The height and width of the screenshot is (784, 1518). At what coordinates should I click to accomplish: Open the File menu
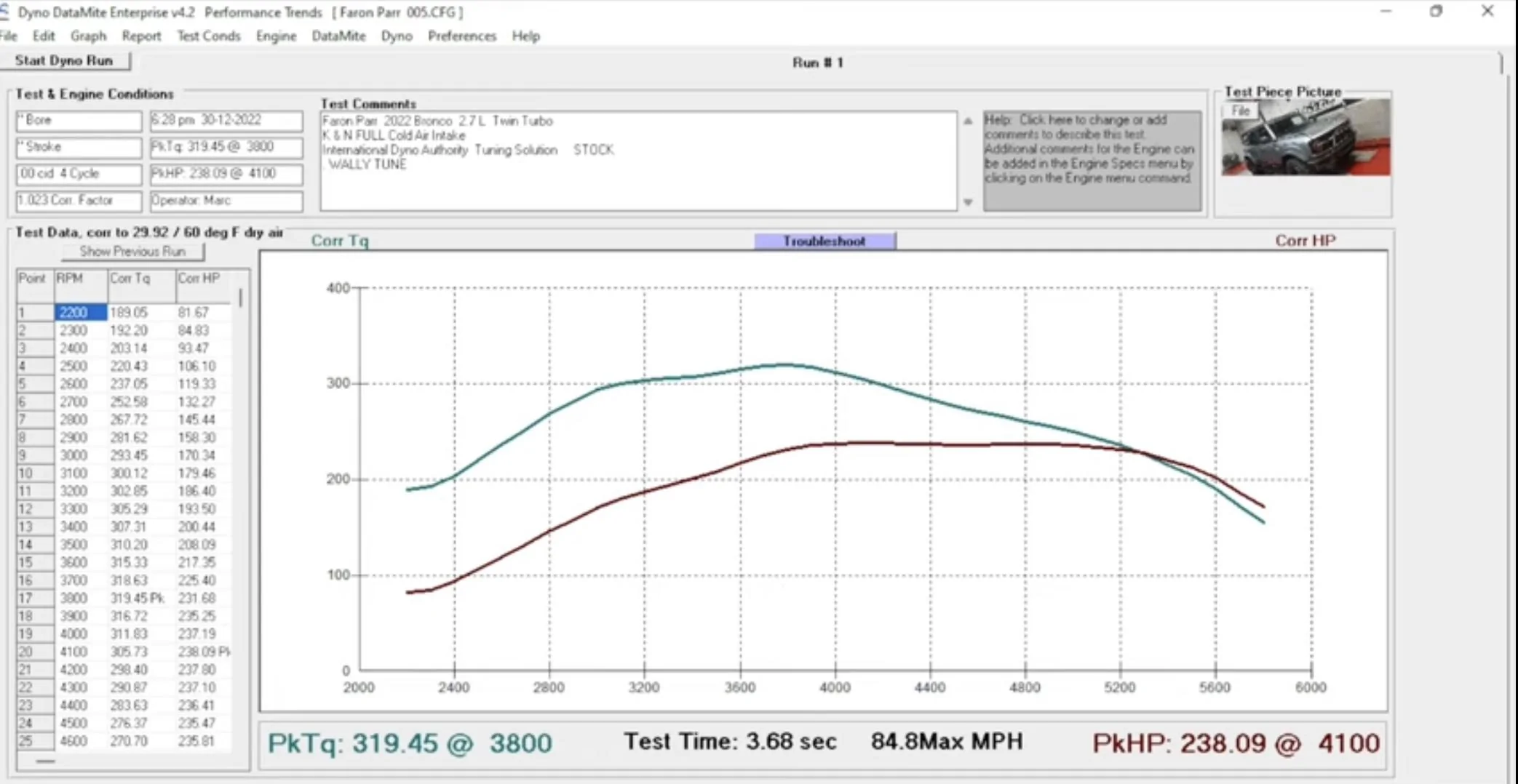point(9,36)
